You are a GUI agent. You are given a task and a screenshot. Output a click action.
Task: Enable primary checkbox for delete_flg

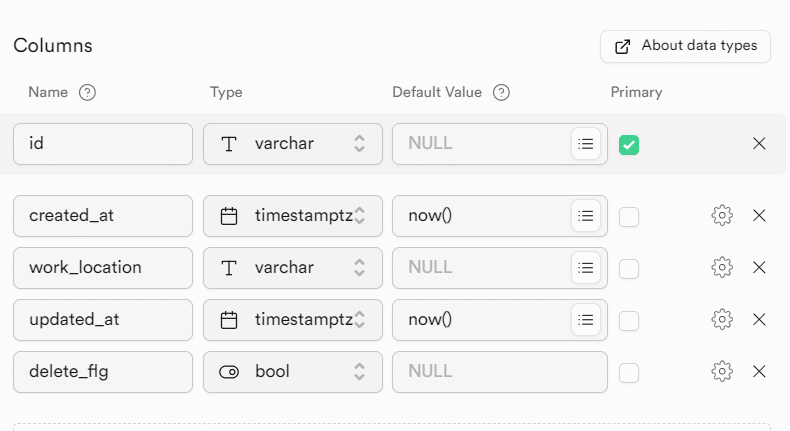[x=629, y=373]
